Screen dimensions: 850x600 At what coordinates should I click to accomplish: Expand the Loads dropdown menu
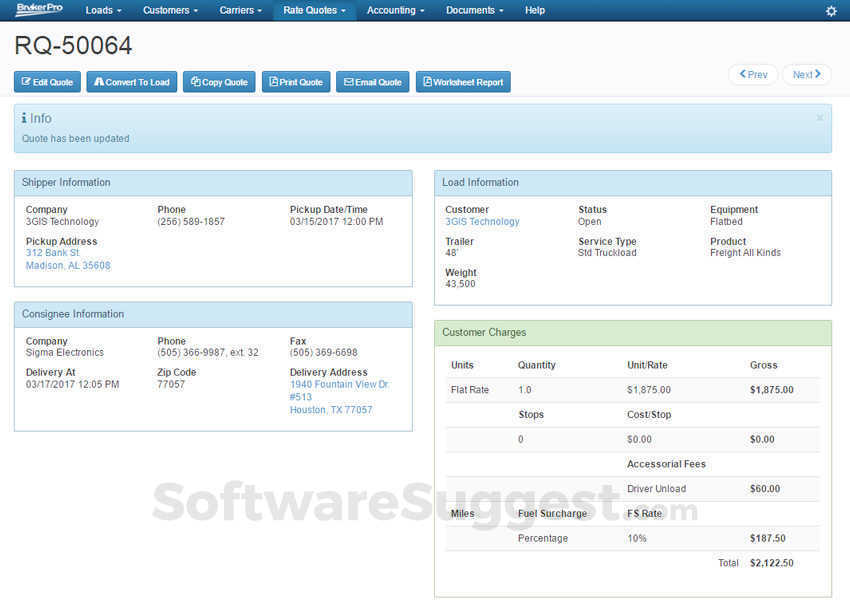103,10
